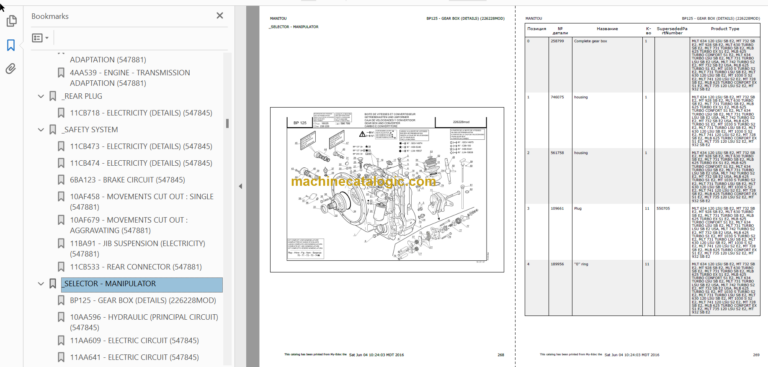Screen dimensions: 768x367
Task: Open bookmark 11CB473 - ELECTRICITY (DETAILS)
Action: point(141,146)
